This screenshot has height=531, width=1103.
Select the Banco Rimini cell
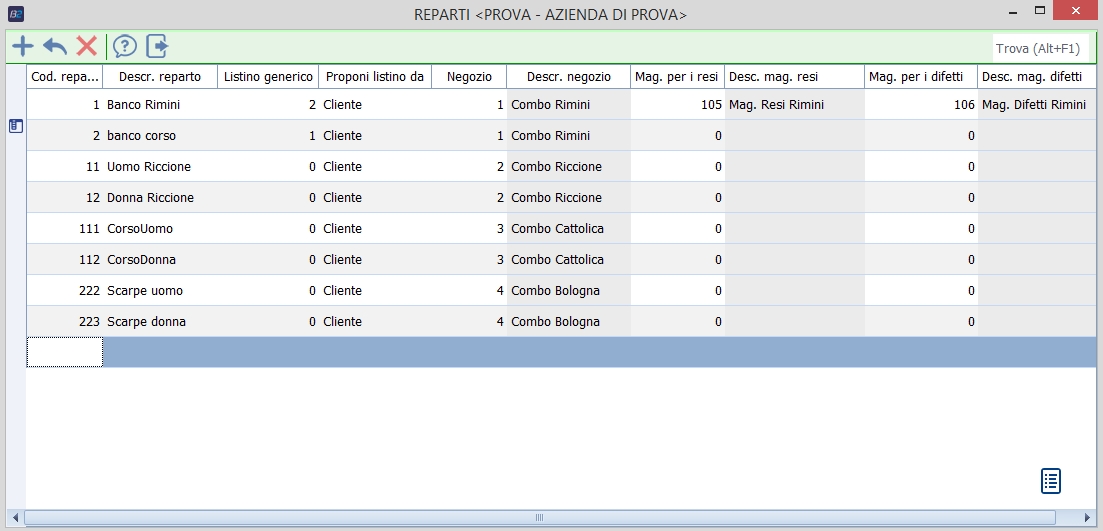[x=160, y=105]
